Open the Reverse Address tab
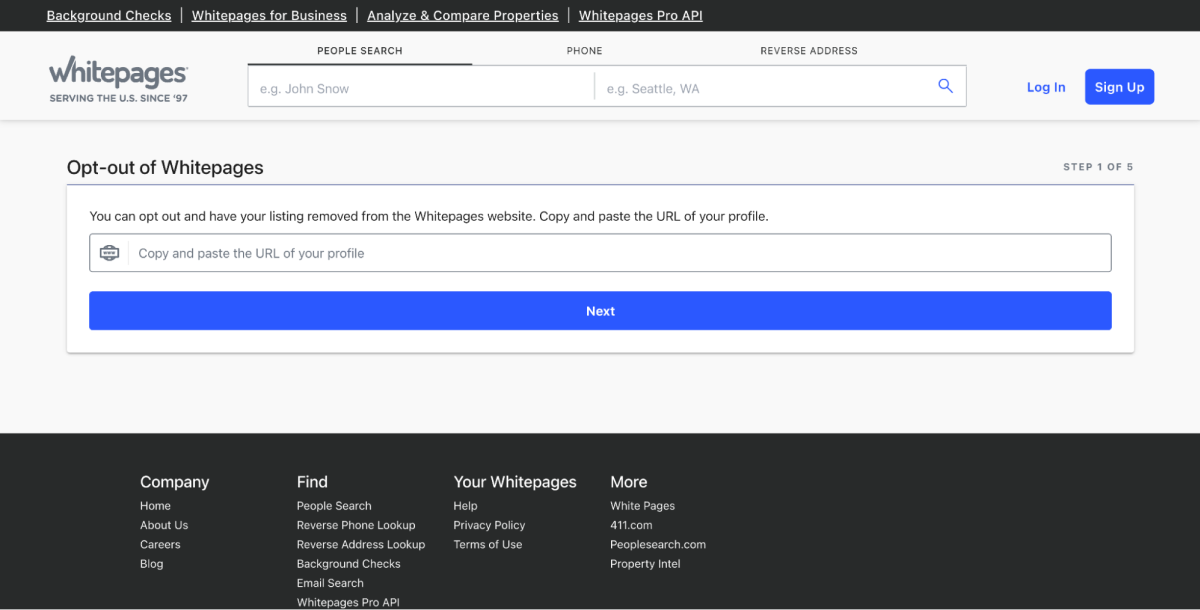Screen dimensions: 1200x610 808,51
